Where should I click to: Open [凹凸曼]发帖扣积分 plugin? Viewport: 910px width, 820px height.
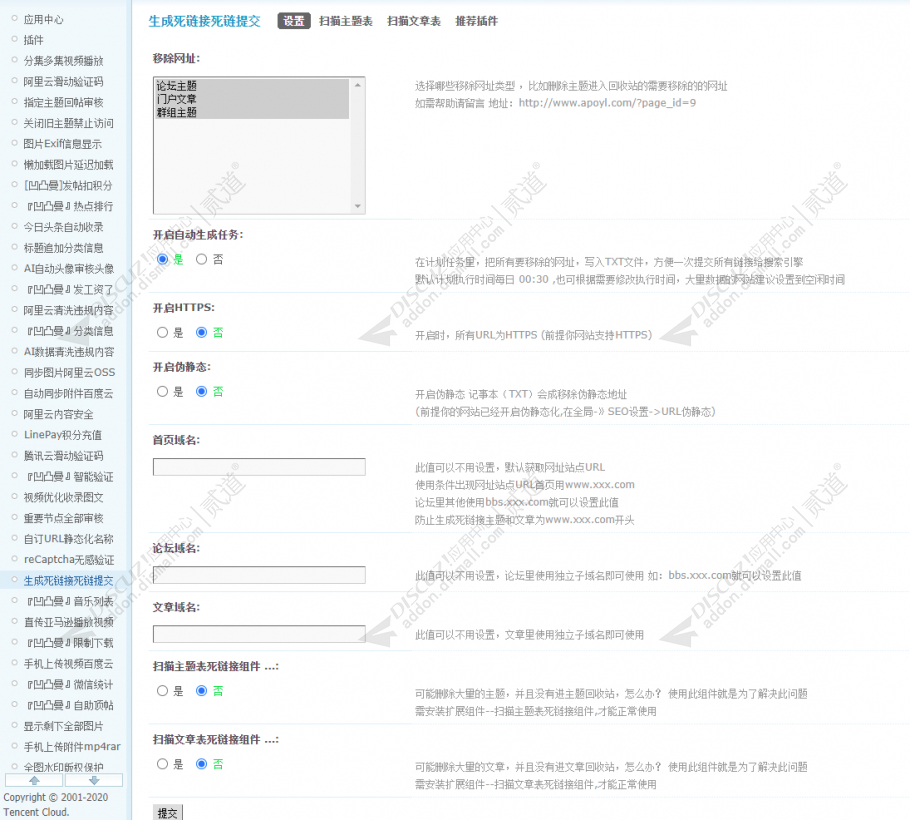click(x=68, y=186)
